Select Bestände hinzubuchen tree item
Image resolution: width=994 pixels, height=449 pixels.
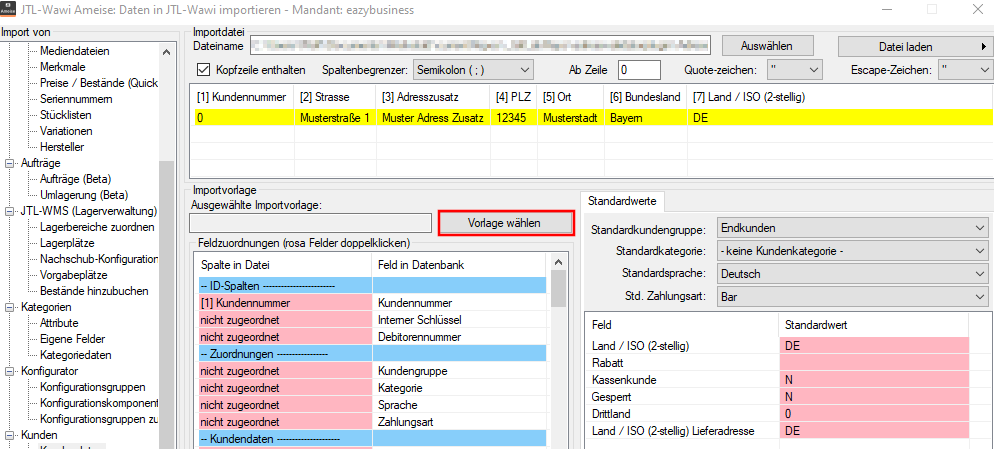pos(94,291)
